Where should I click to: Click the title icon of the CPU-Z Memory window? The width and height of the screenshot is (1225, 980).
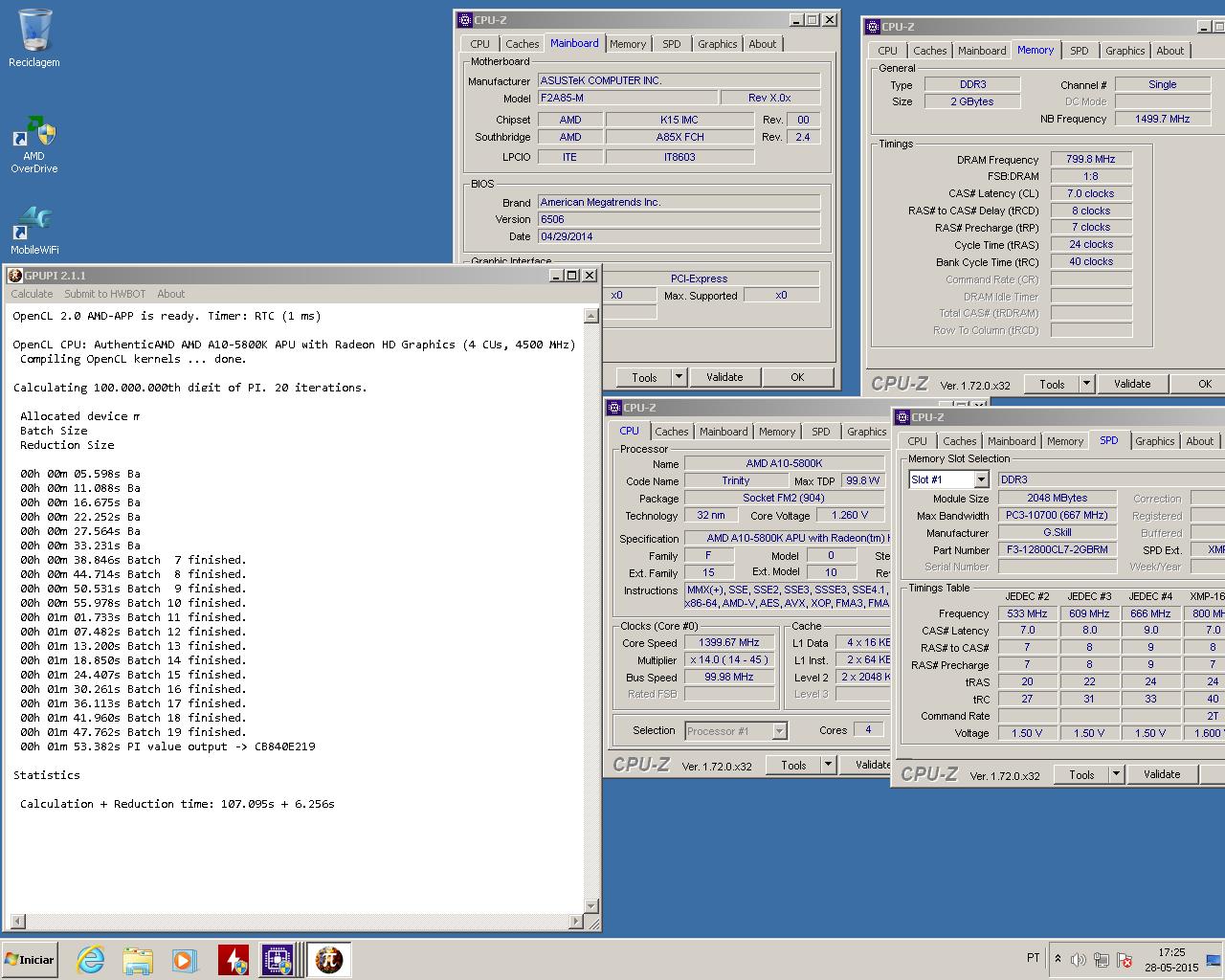pos(873,27)
